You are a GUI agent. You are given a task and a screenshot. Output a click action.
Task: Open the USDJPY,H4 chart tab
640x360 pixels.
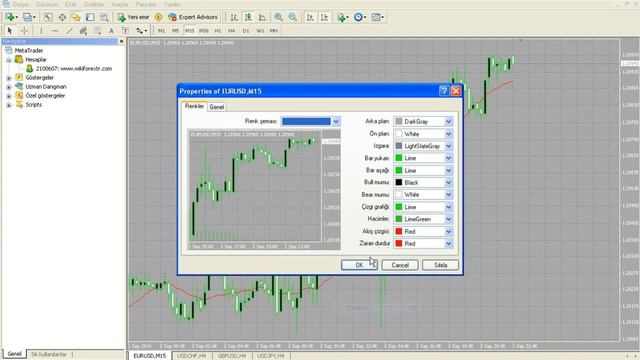[271, 356]
